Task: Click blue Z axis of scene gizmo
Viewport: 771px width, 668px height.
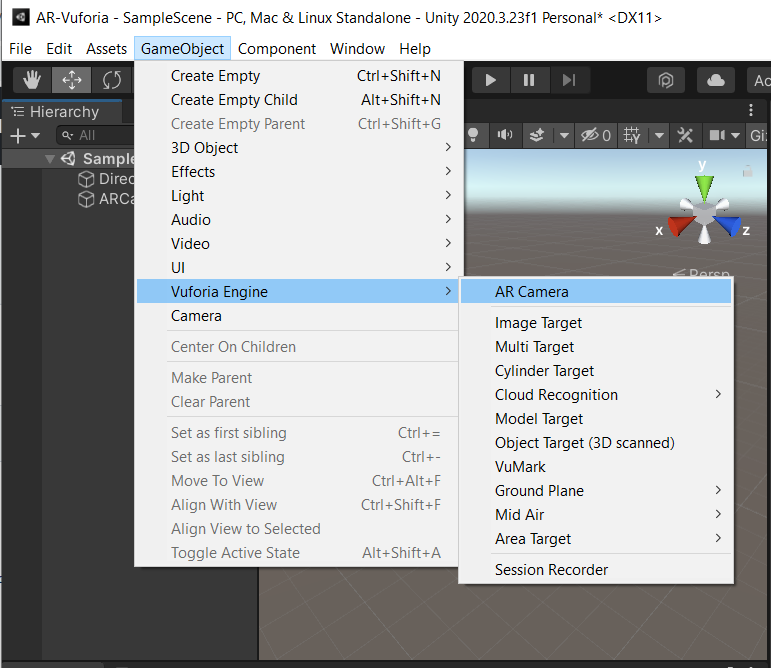Action: point(729,226)
